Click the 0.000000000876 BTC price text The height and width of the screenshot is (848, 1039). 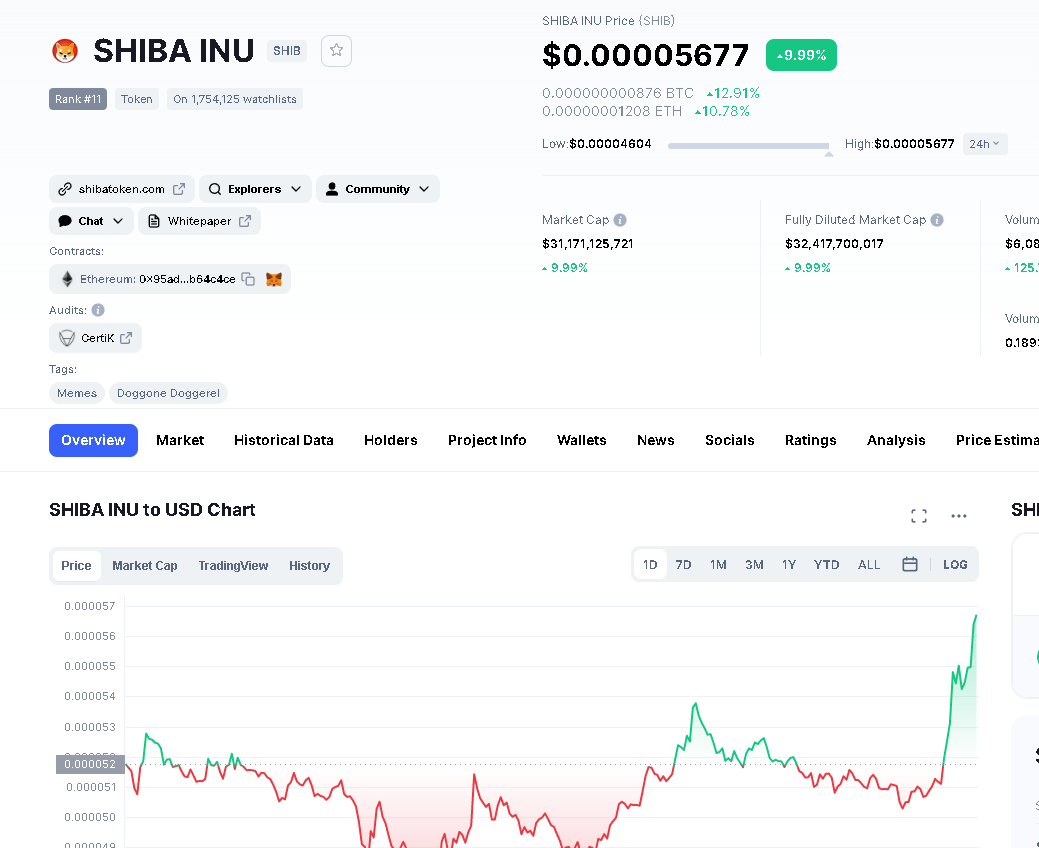click(x=618, y=93)
